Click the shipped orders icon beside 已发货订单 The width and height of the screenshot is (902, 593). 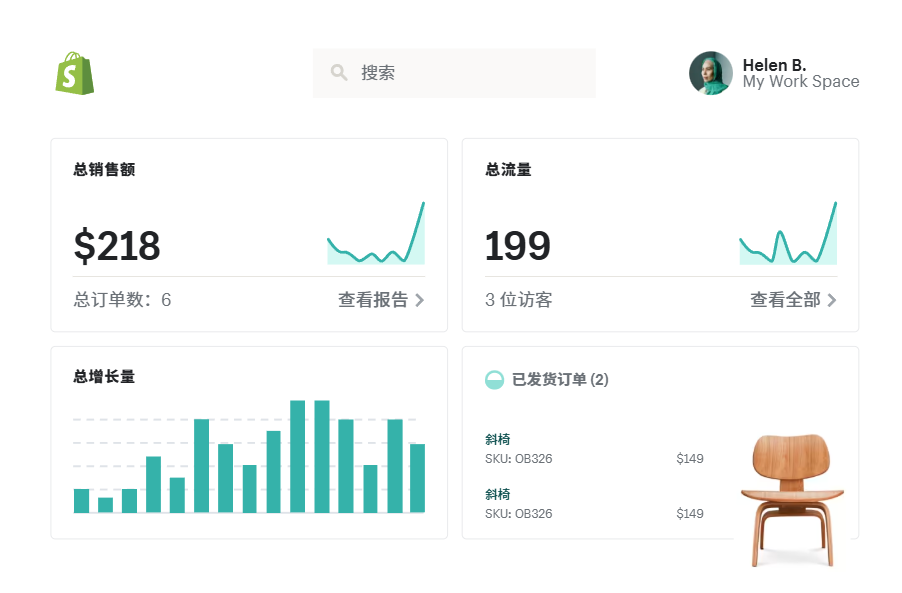(493, 380)
